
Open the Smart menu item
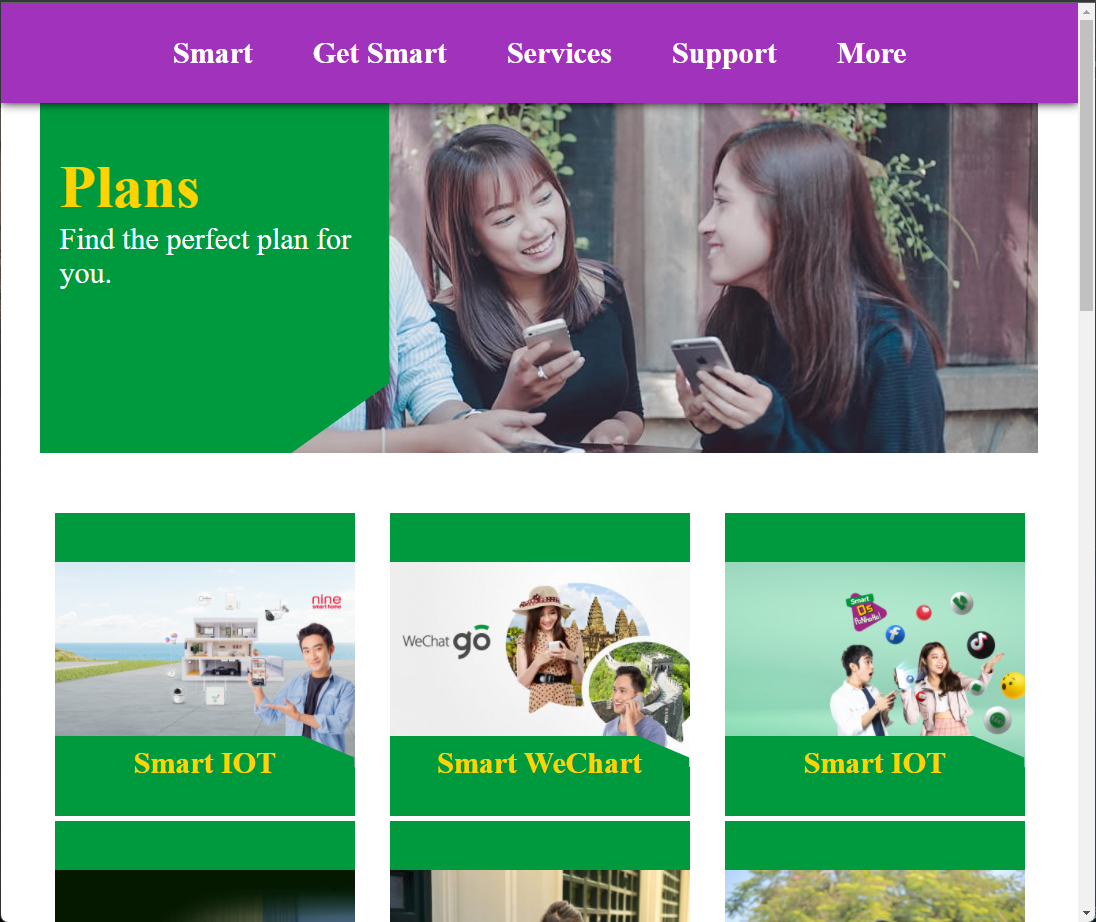point(212,54)
